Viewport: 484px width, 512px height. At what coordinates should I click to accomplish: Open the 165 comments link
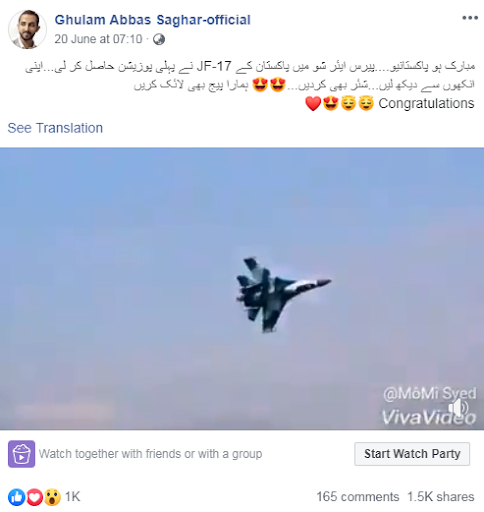358,497
